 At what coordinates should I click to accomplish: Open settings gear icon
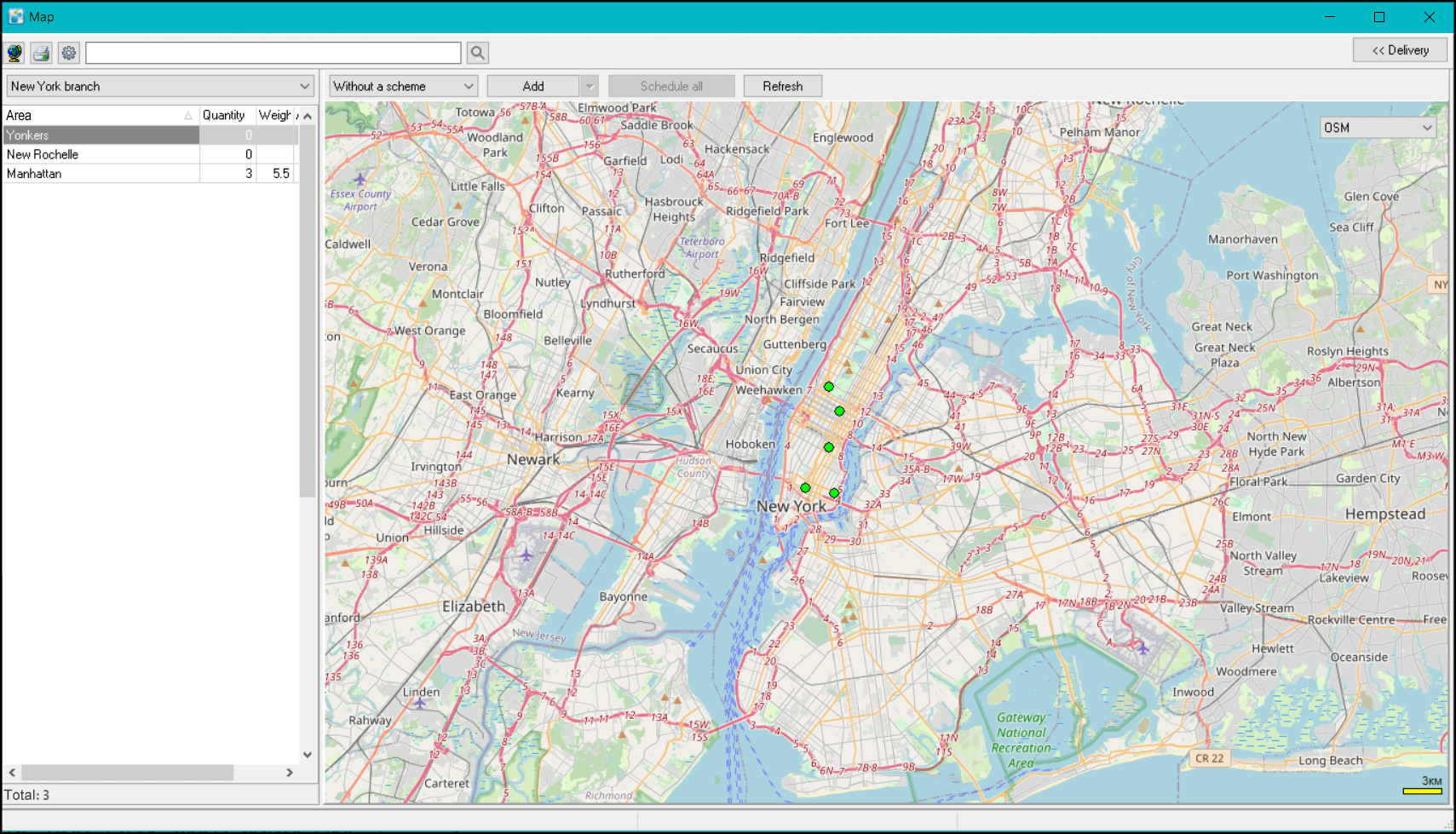pyautogui.click(x=69, y=53)
